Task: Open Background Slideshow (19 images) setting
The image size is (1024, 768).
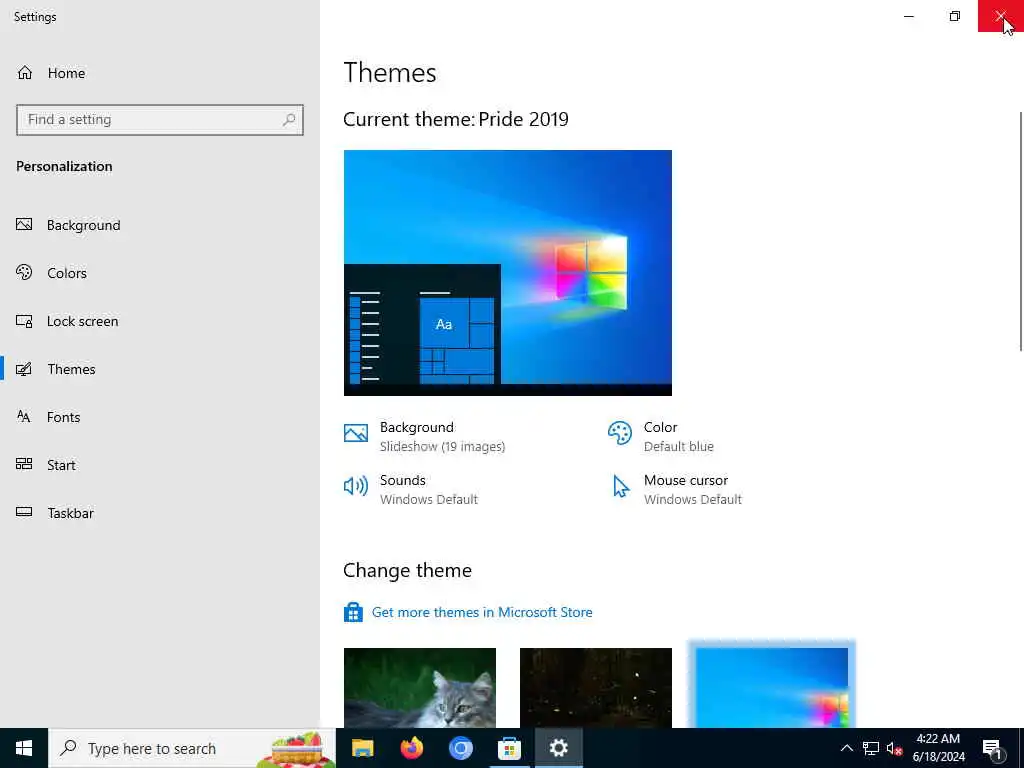Action: click(424, 436)
